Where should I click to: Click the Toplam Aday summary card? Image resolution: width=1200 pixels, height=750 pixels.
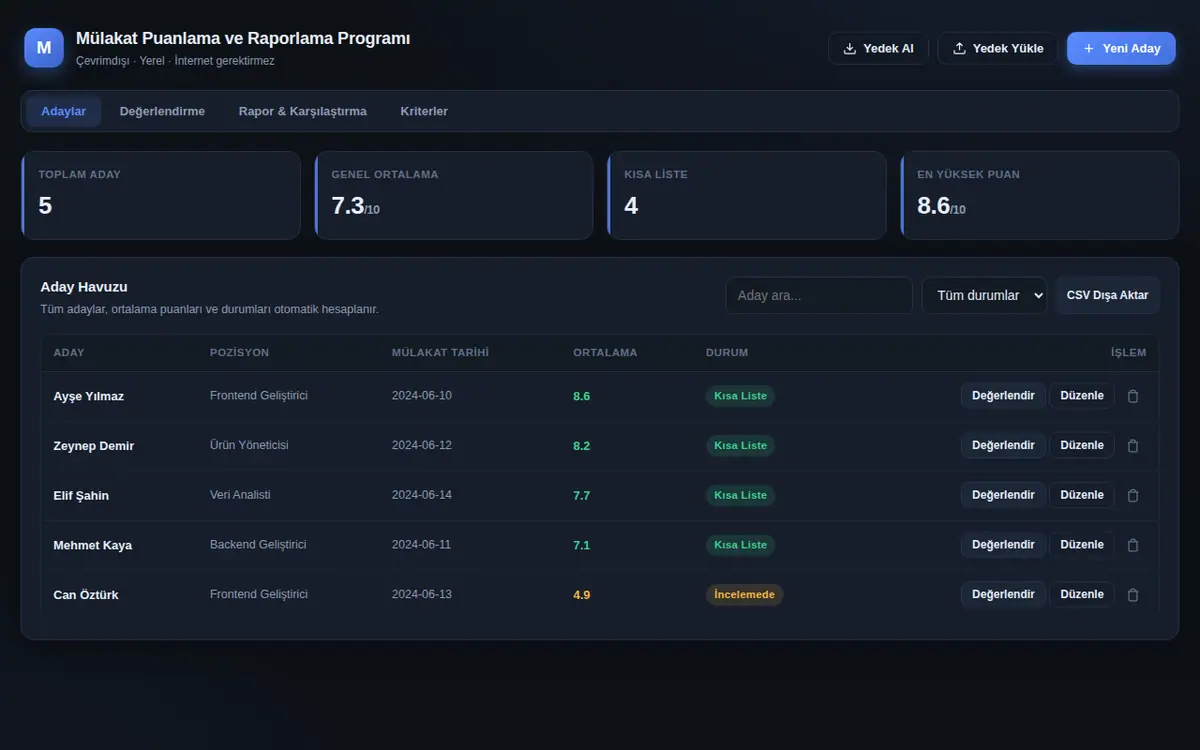point(161,195)
